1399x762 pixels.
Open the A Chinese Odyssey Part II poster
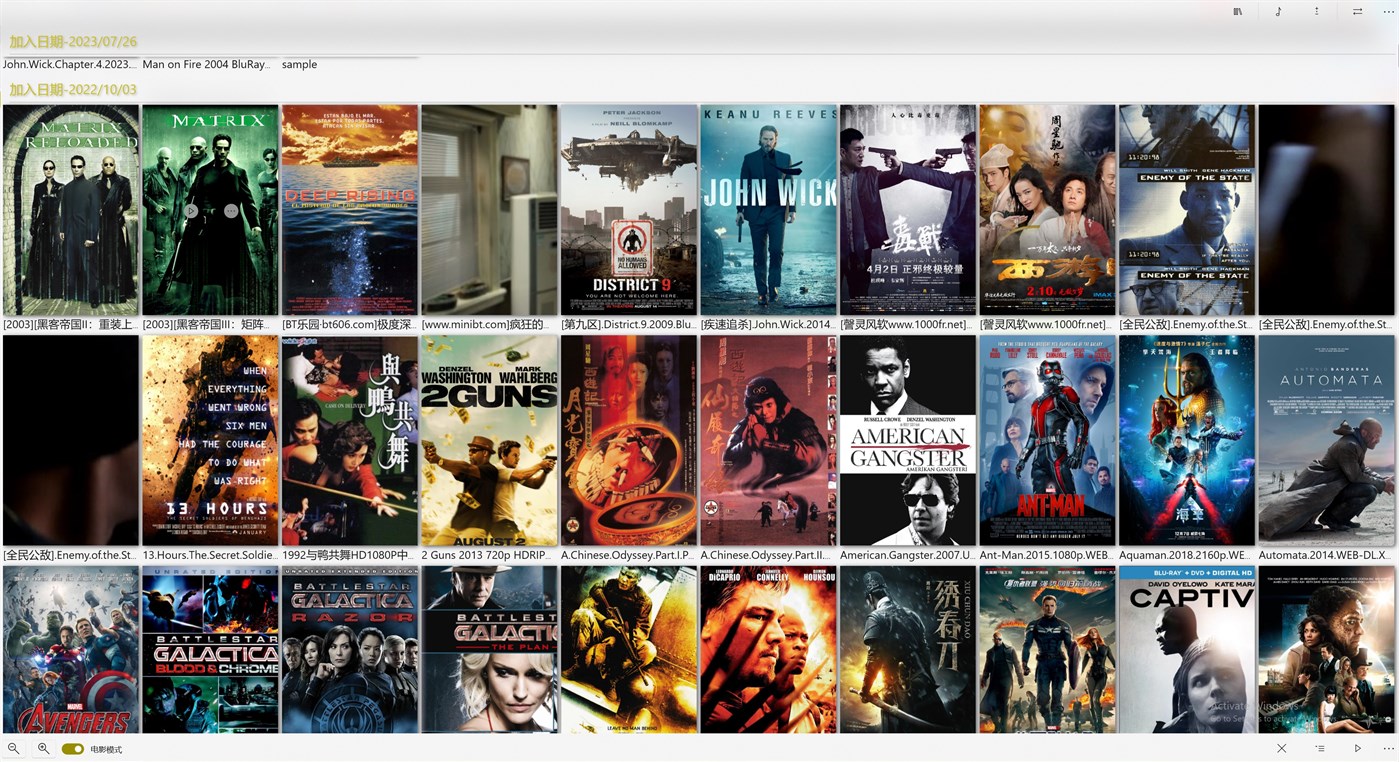tap(768, 440)
